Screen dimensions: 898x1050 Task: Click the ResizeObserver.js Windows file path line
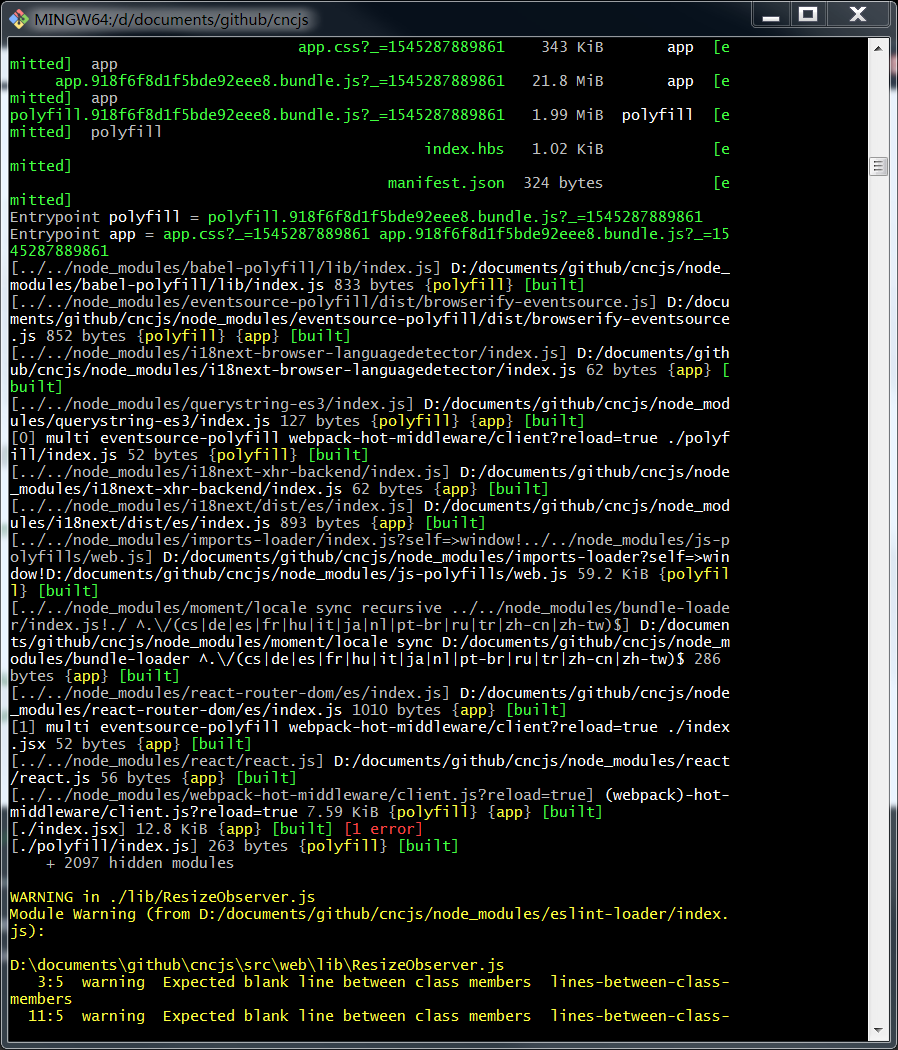coord(256,965)
